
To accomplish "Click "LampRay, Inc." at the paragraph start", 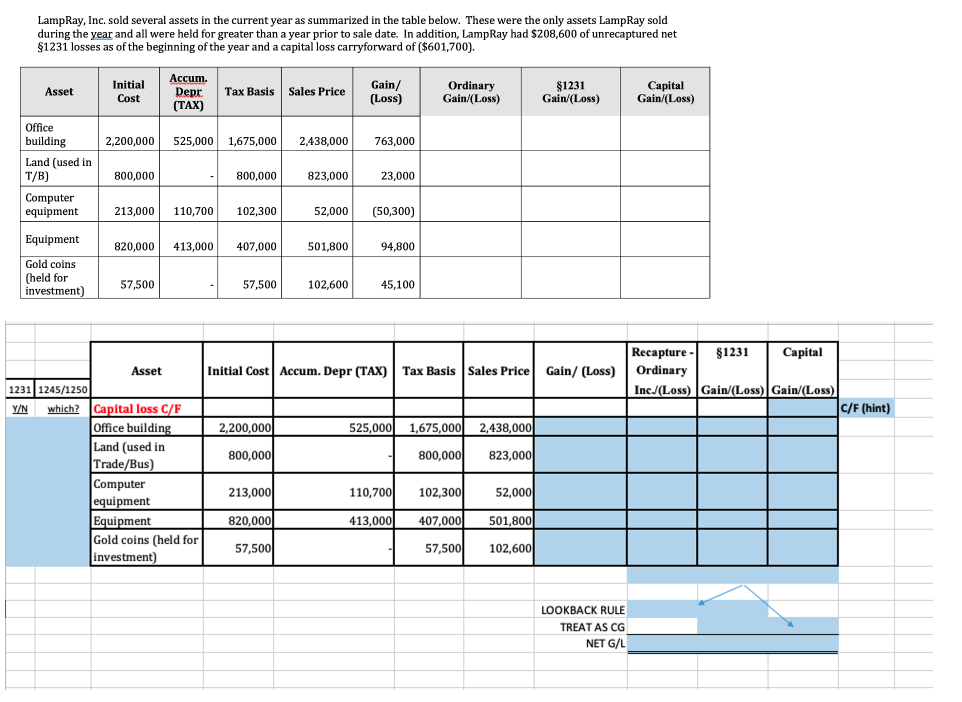I will [x=71, y=20].
